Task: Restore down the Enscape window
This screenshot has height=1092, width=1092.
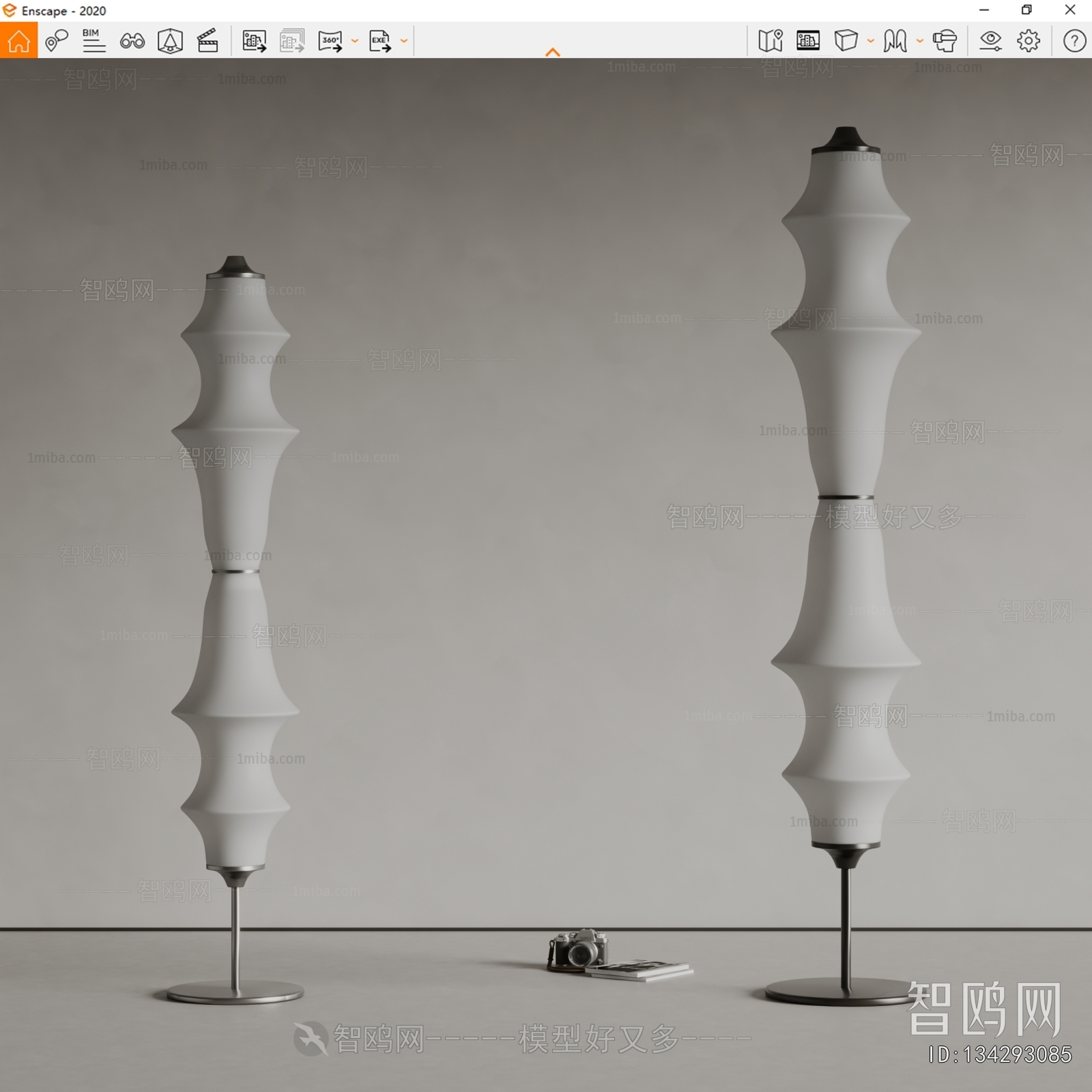Action: [x=1026, y=10]
